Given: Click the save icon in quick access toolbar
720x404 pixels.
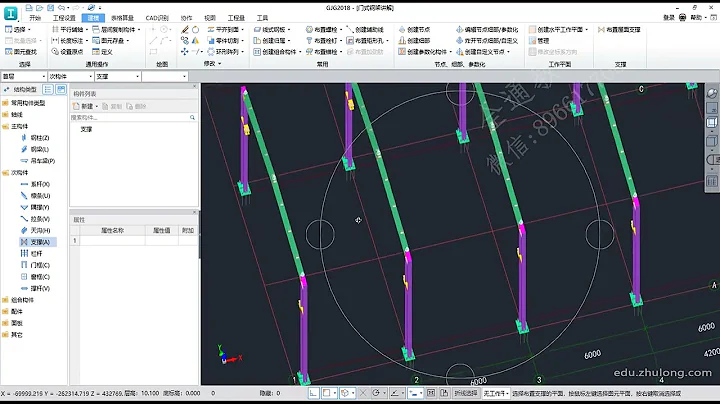Looking at the screenshot, I should 51,7.
